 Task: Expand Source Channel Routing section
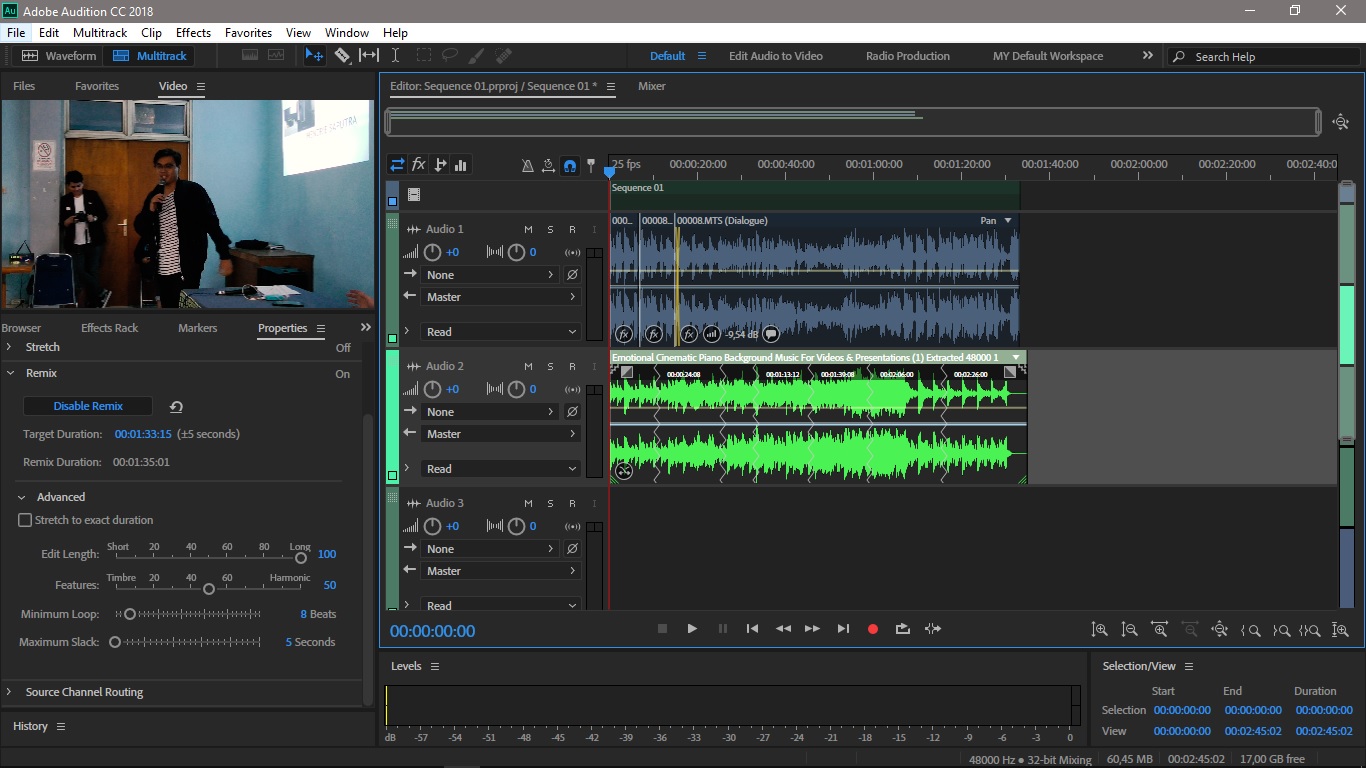tap(9, 692)
